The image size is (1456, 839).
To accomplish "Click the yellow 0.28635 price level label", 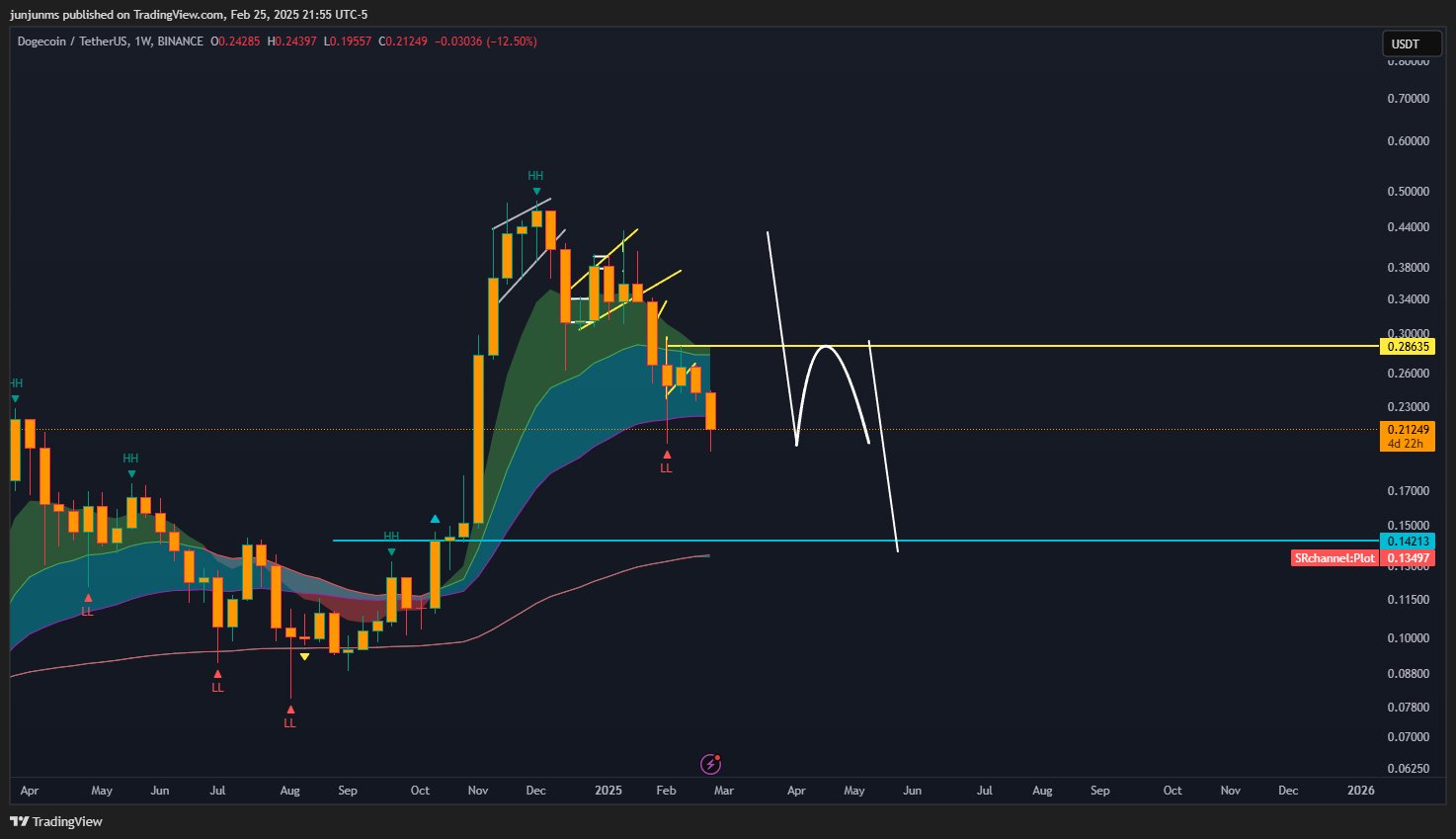I will (x=1407, y=347).
